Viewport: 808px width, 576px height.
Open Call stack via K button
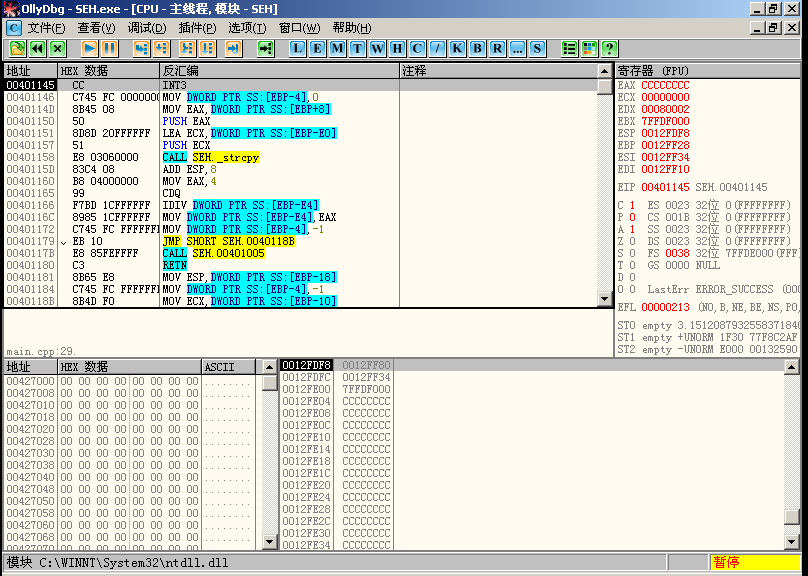457,48
